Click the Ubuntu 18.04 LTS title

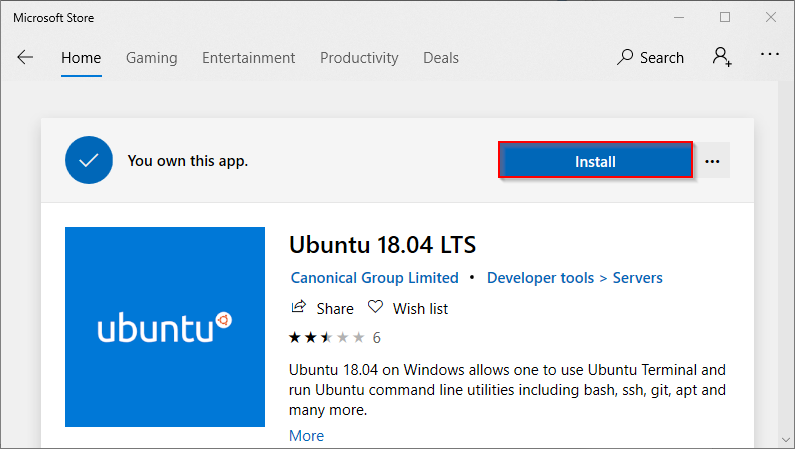coord(382,245)
